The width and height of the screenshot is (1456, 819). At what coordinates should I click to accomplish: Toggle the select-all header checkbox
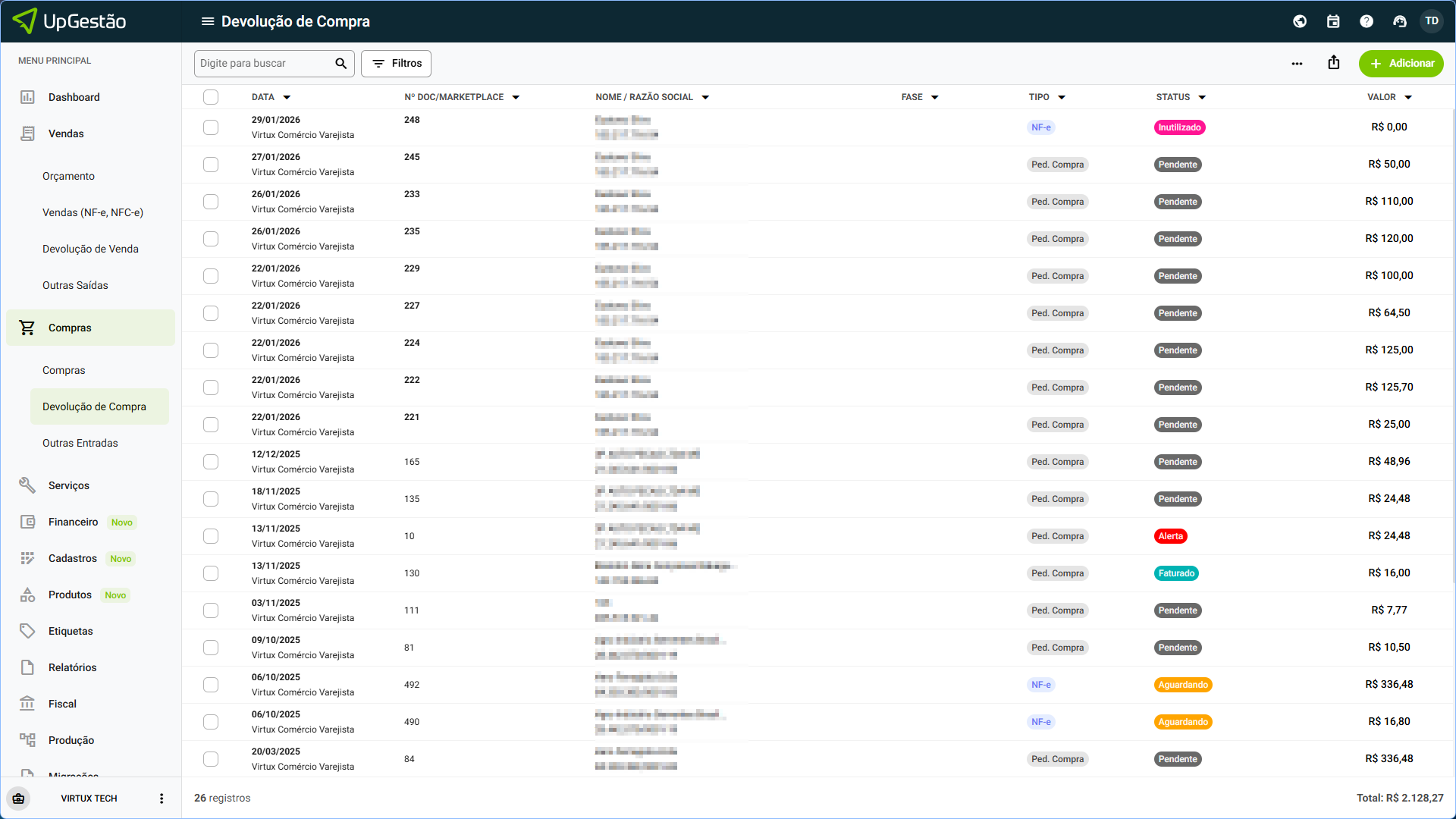pyautogui.click(x=211, y=97)
